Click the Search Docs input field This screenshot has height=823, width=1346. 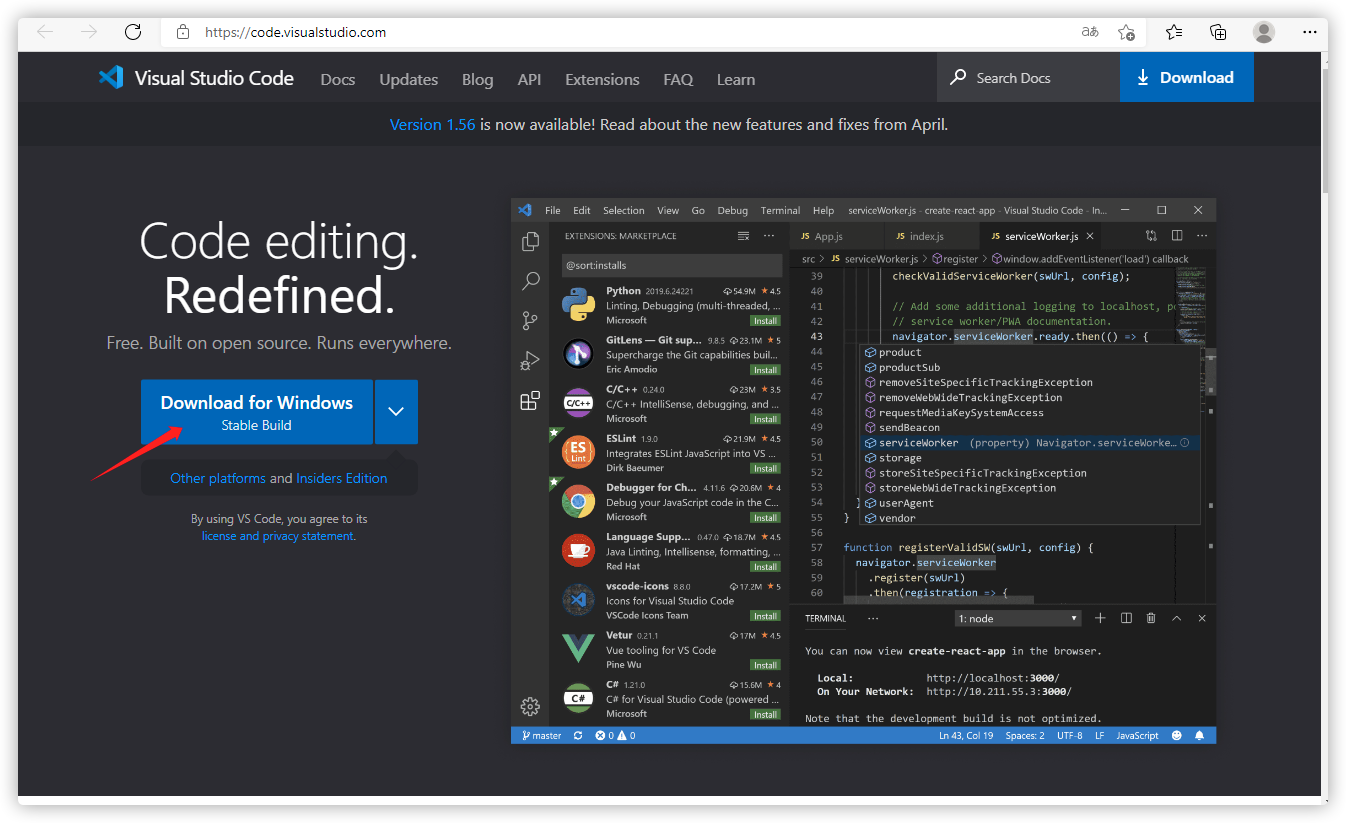coord(1028,77)
